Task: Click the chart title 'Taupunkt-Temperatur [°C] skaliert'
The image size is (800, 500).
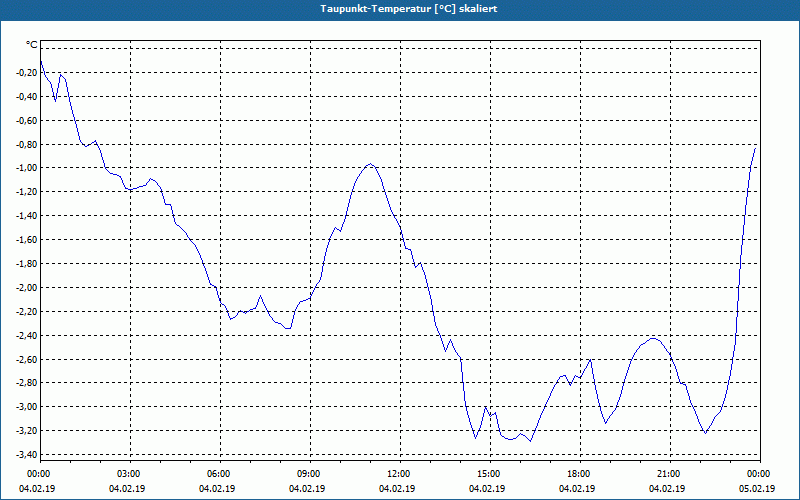Action: (x=409, y=9)
